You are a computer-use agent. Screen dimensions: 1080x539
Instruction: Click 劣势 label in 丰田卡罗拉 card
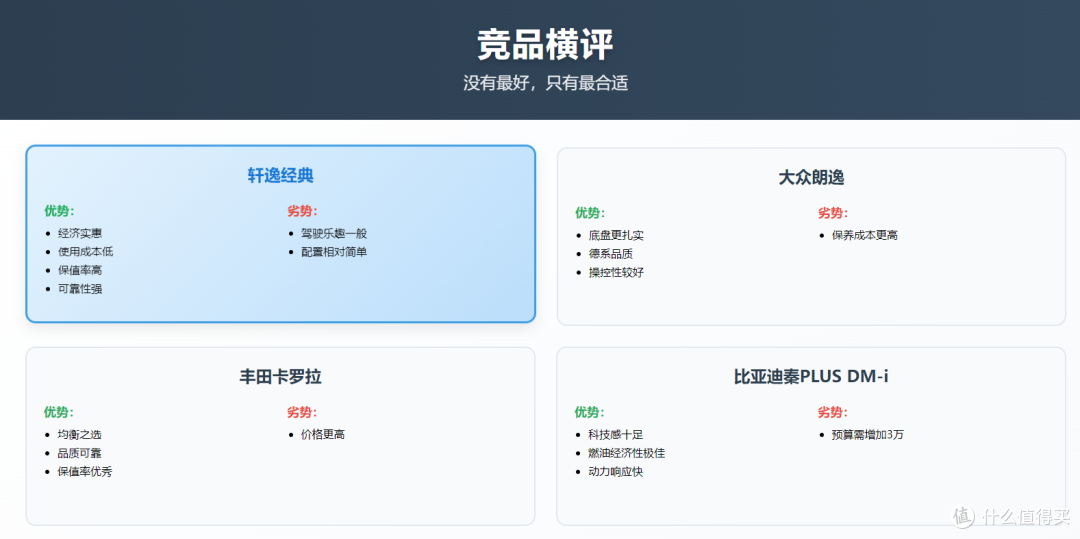(302, 413)
